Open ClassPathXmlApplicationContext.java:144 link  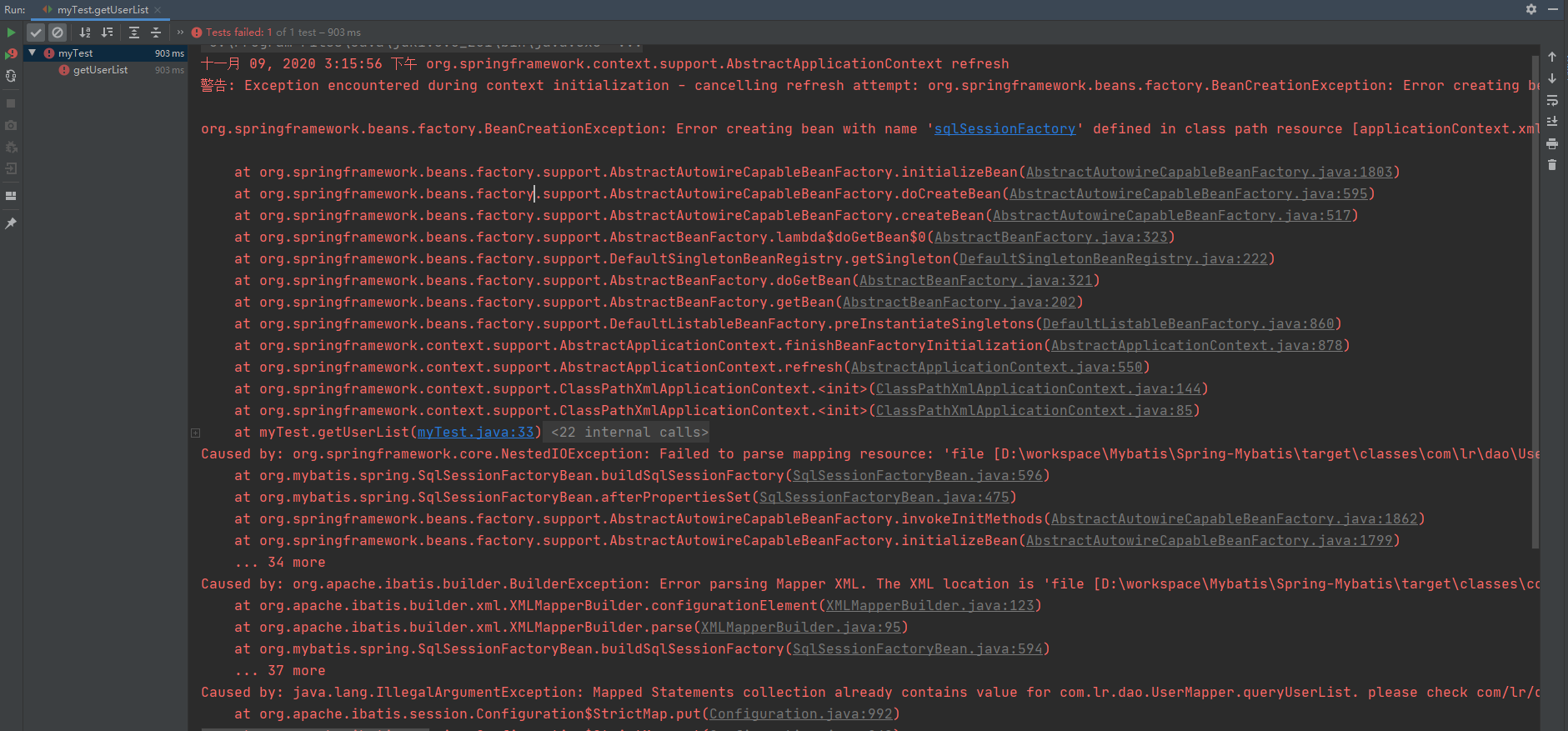point(1038,389)
